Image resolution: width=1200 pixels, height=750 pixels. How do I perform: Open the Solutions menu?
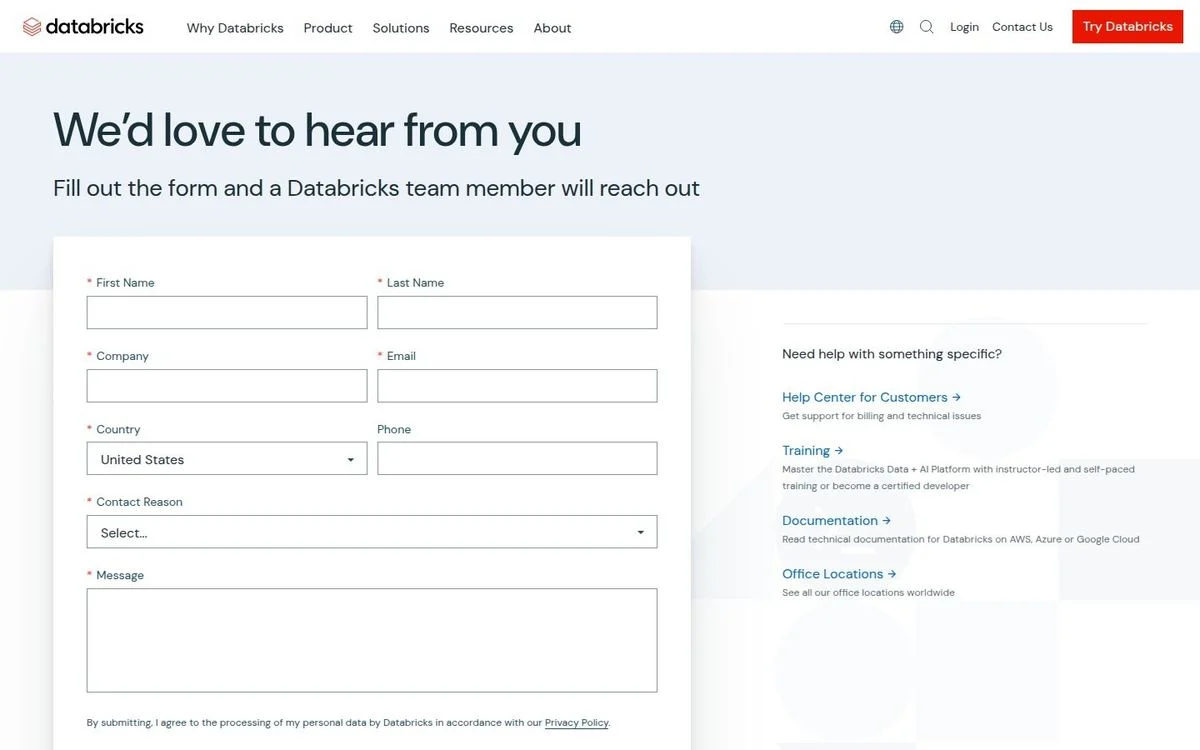(401, 28)
